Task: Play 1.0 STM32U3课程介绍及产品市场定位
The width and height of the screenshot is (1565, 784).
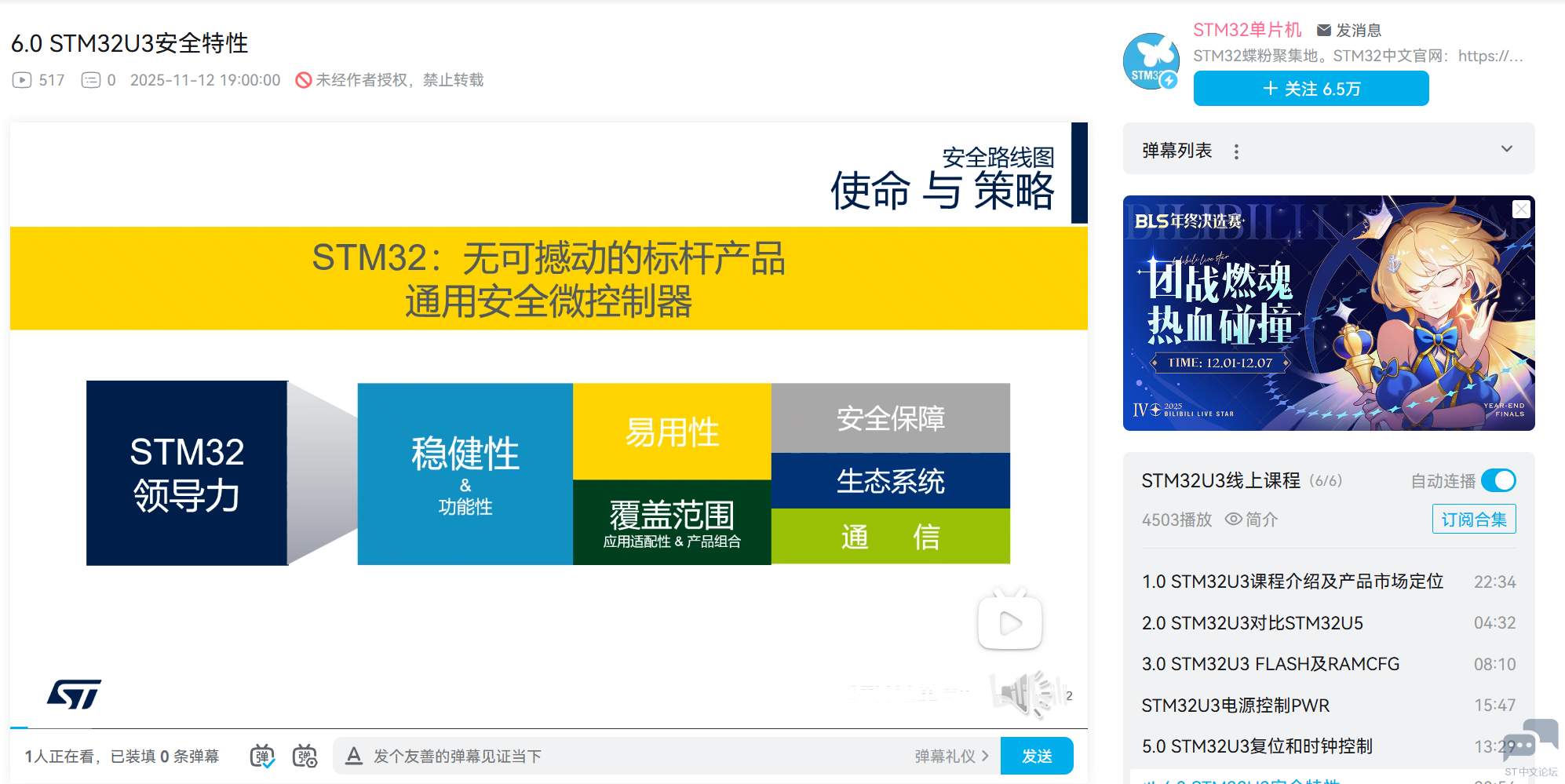Action: pyautogui.click(x=1329, y=582)
